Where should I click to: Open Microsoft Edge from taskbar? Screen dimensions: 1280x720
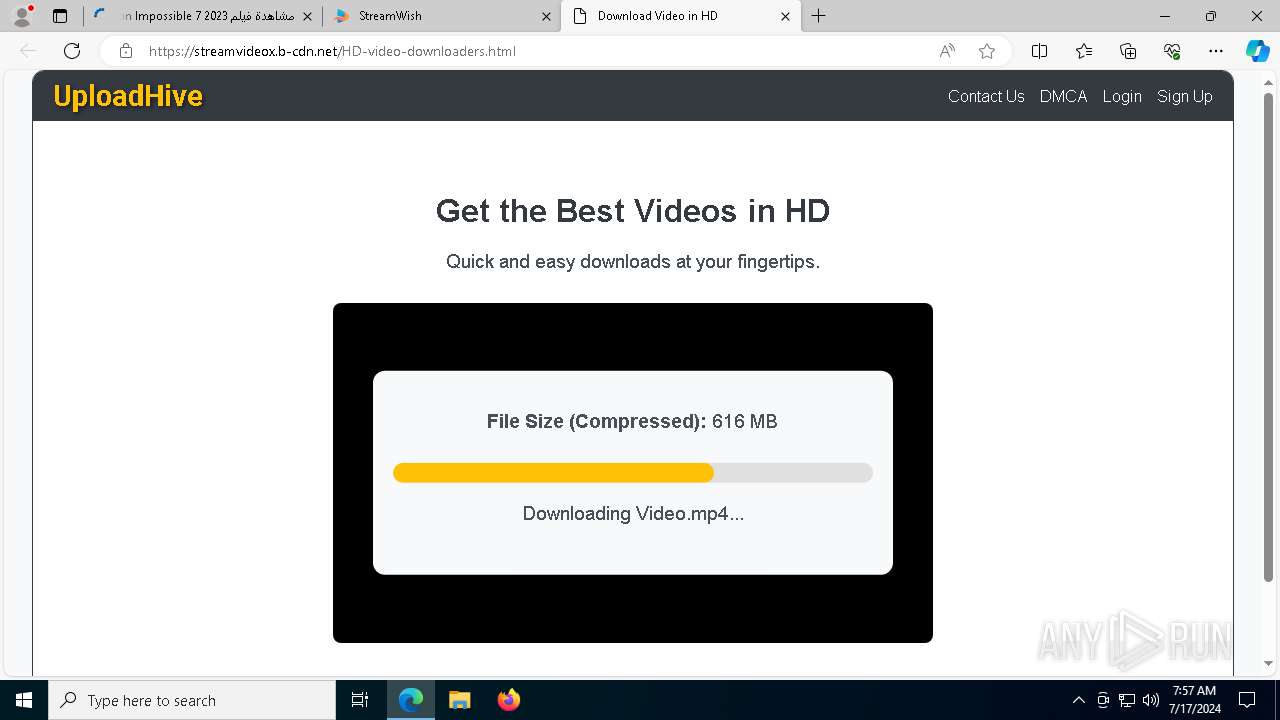tap(411, 700)
